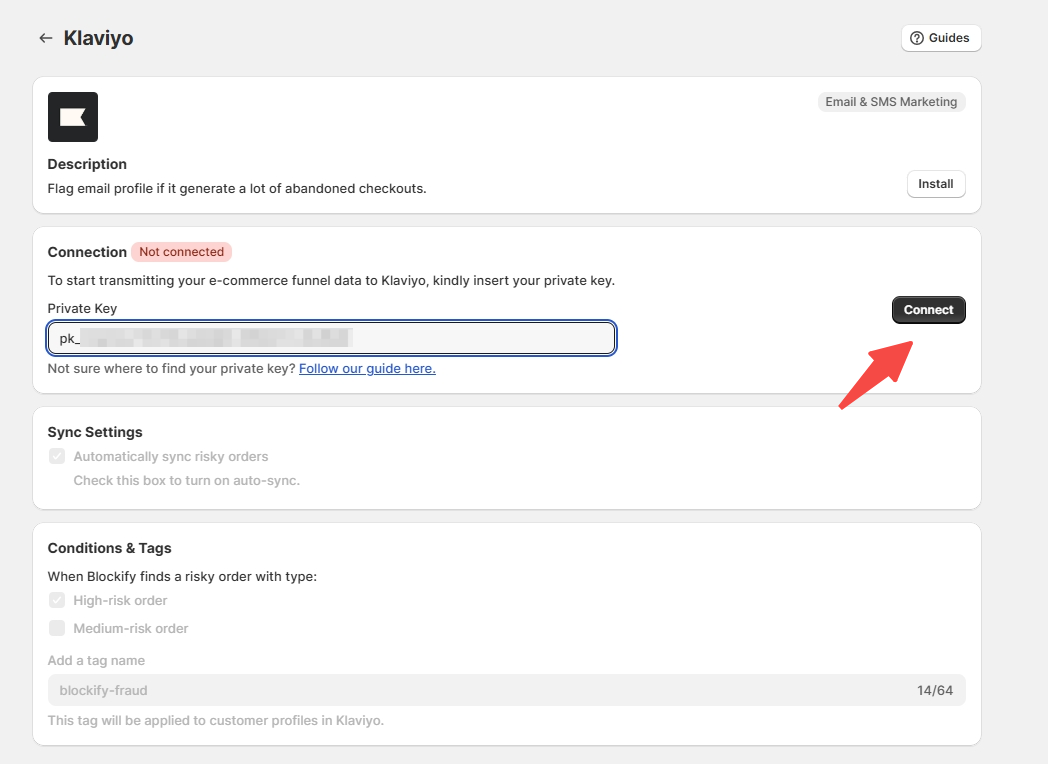The image size is (1048, 764).
Task: Click the Sync Settings heading
Action: point(95,432)
